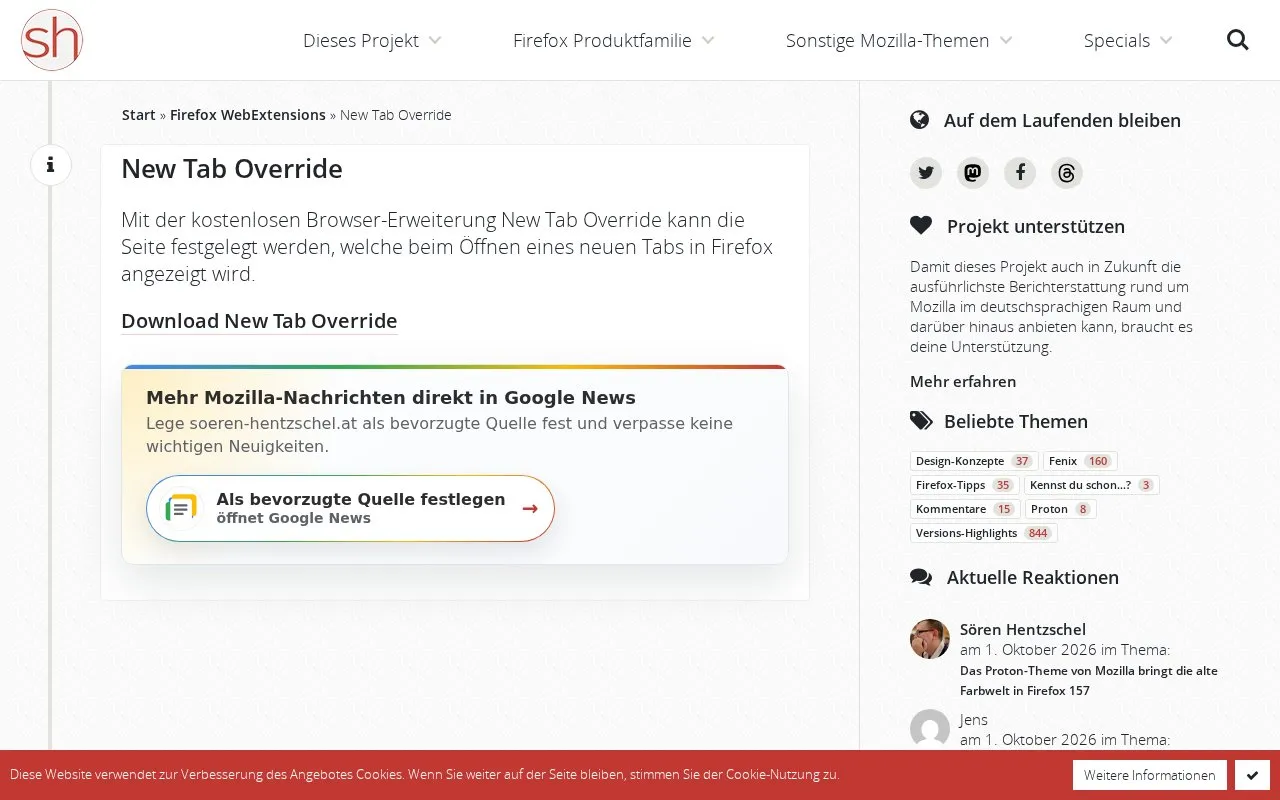1280x800 pixels.
Task: Click the Jens commenter name
Action: coord(974,719)
